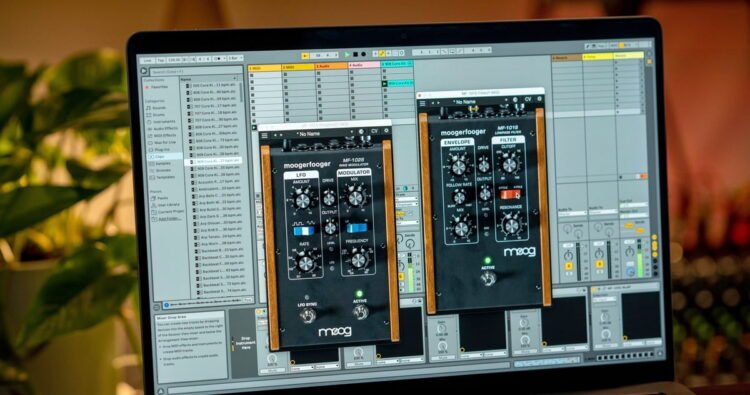Flip the blue Modulator Lo/Hi switch on MF-102S
Viewport: 750px width, 395px height.
click(x=357, y=228)
